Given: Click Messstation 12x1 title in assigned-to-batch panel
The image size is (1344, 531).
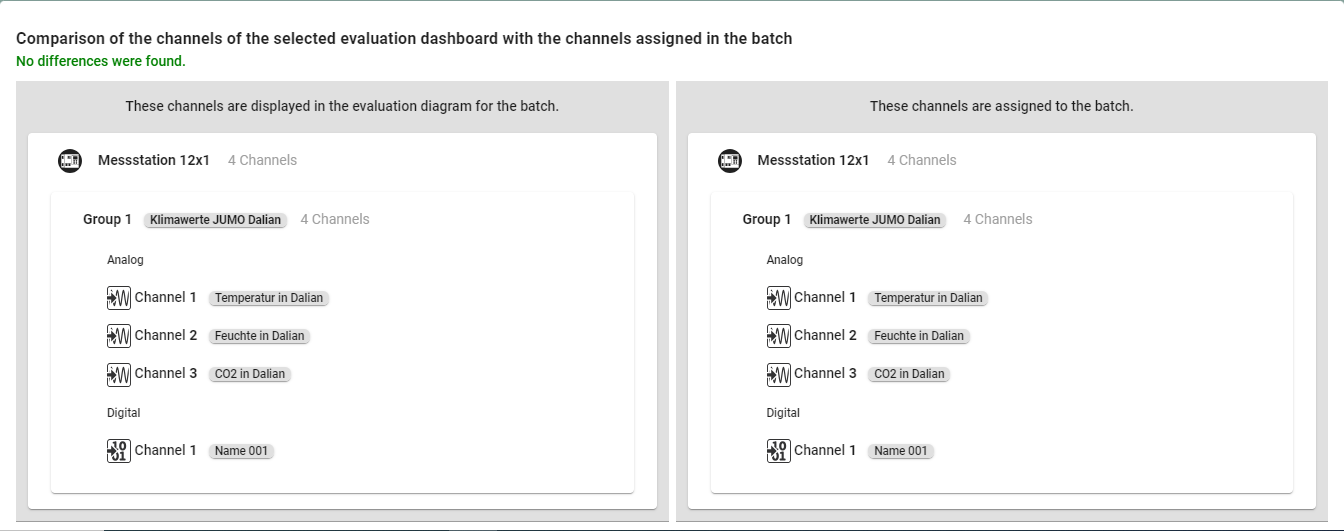Looking at the screenshot, I should click(813, 160).
